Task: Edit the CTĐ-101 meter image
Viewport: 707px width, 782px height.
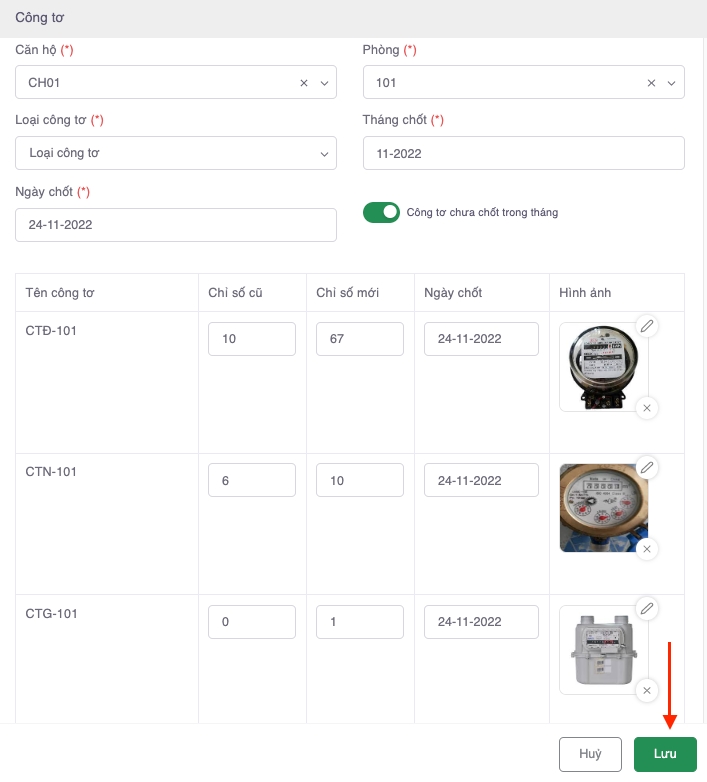Action: [647, 326]
